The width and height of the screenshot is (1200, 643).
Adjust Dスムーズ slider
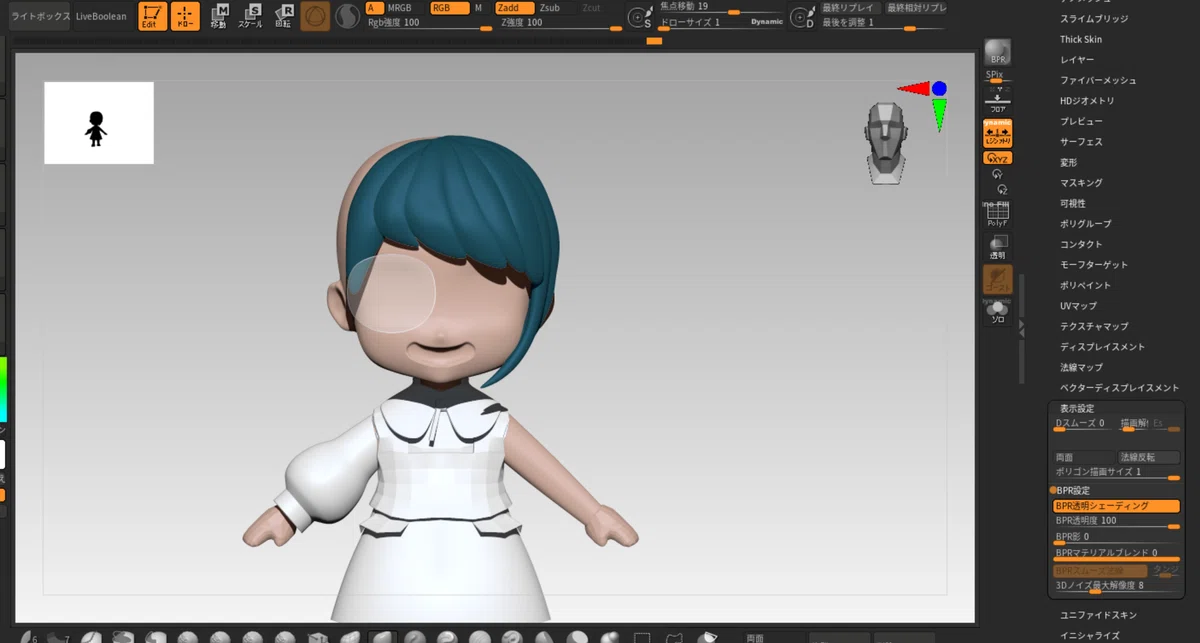click(x=1084, y=424)
